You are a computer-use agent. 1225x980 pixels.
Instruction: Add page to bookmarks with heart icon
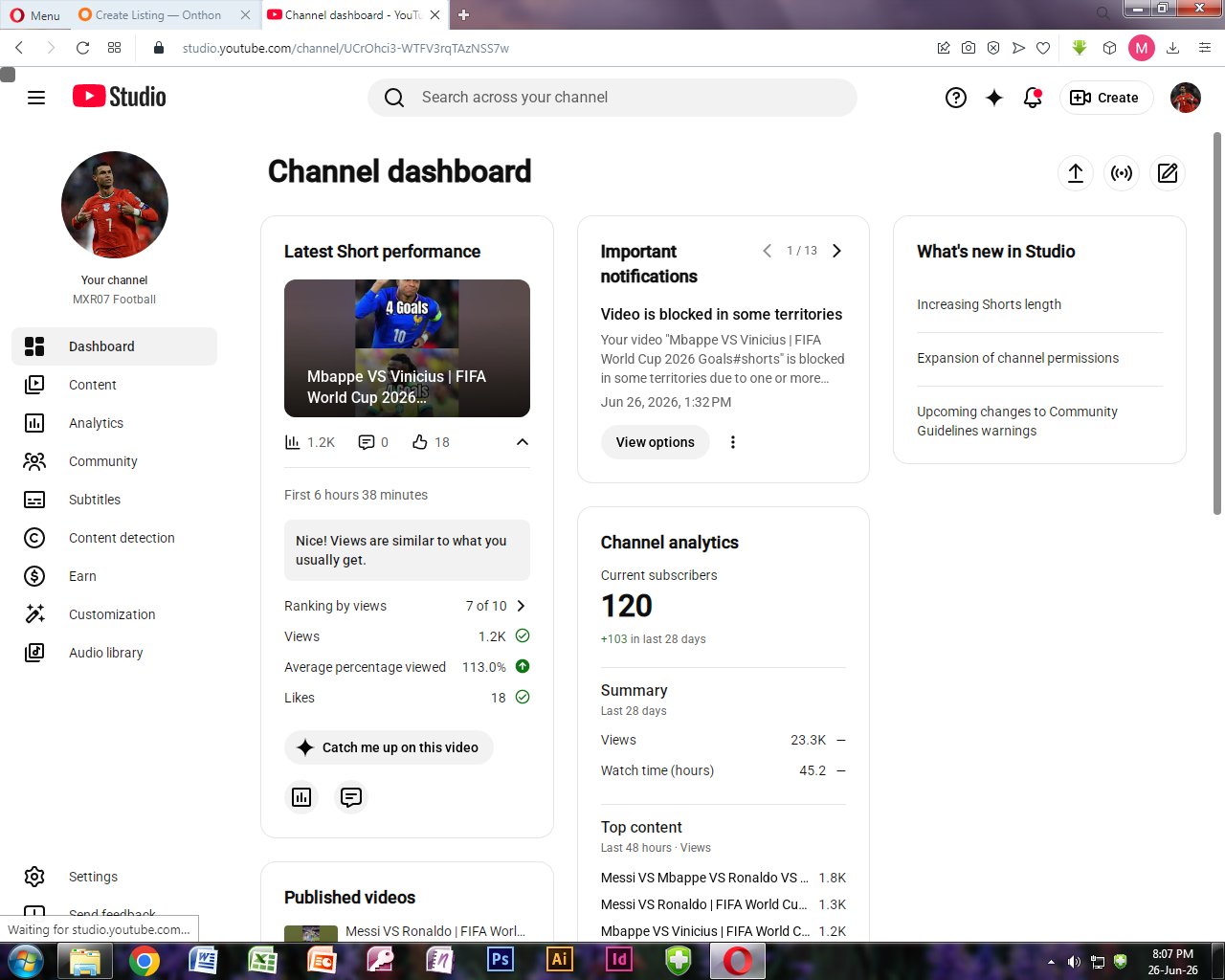1043,48
